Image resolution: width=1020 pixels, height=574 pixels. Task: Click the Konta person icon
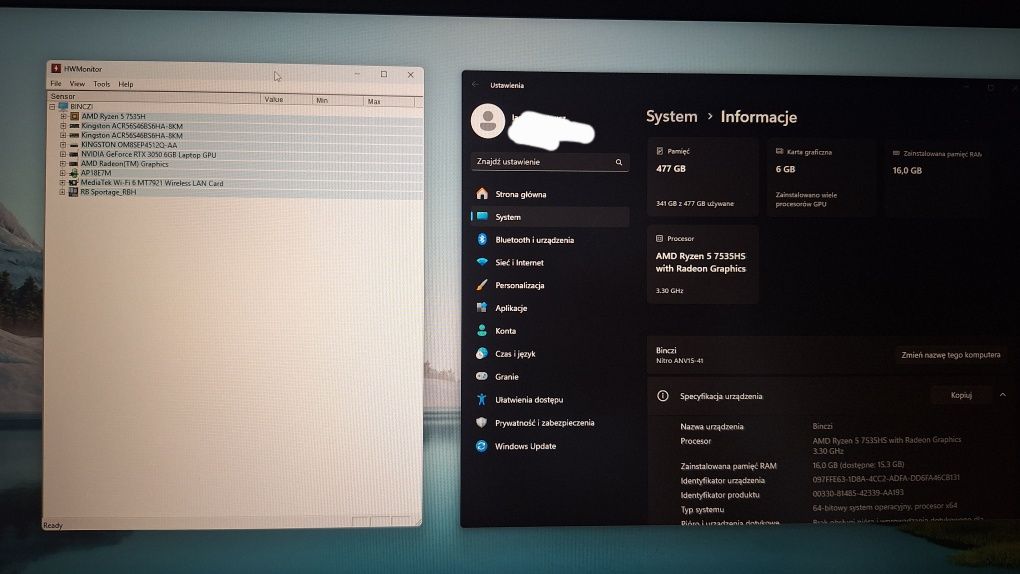(x=482, y=330)
